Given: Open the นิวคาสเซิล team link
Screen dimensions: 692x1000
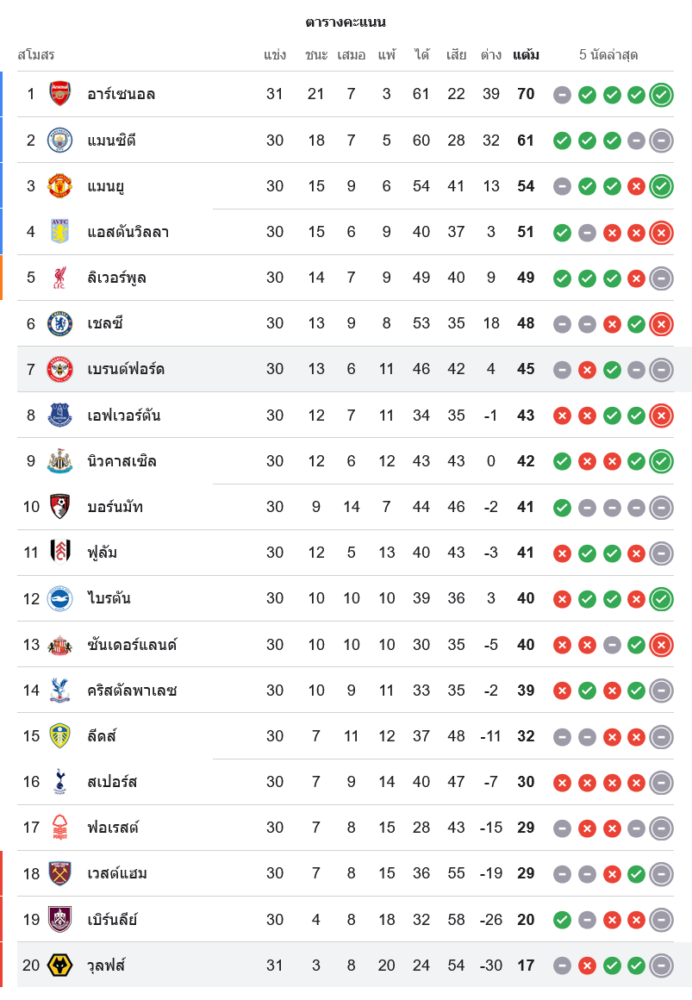Looking at the screenshot, I should tap(121, 461).
